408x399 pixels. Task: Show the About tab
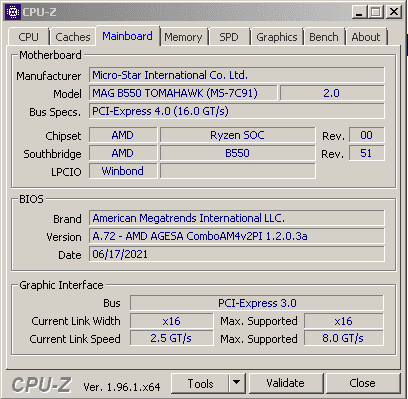pyautogui.click(x=366, y=37)
